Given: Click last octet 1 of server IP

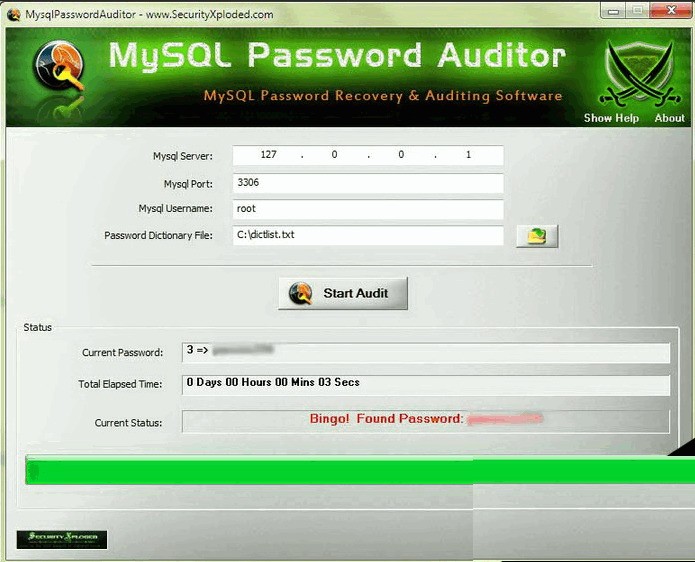Looking at the screenshot, I should click(x=468, y=155).
